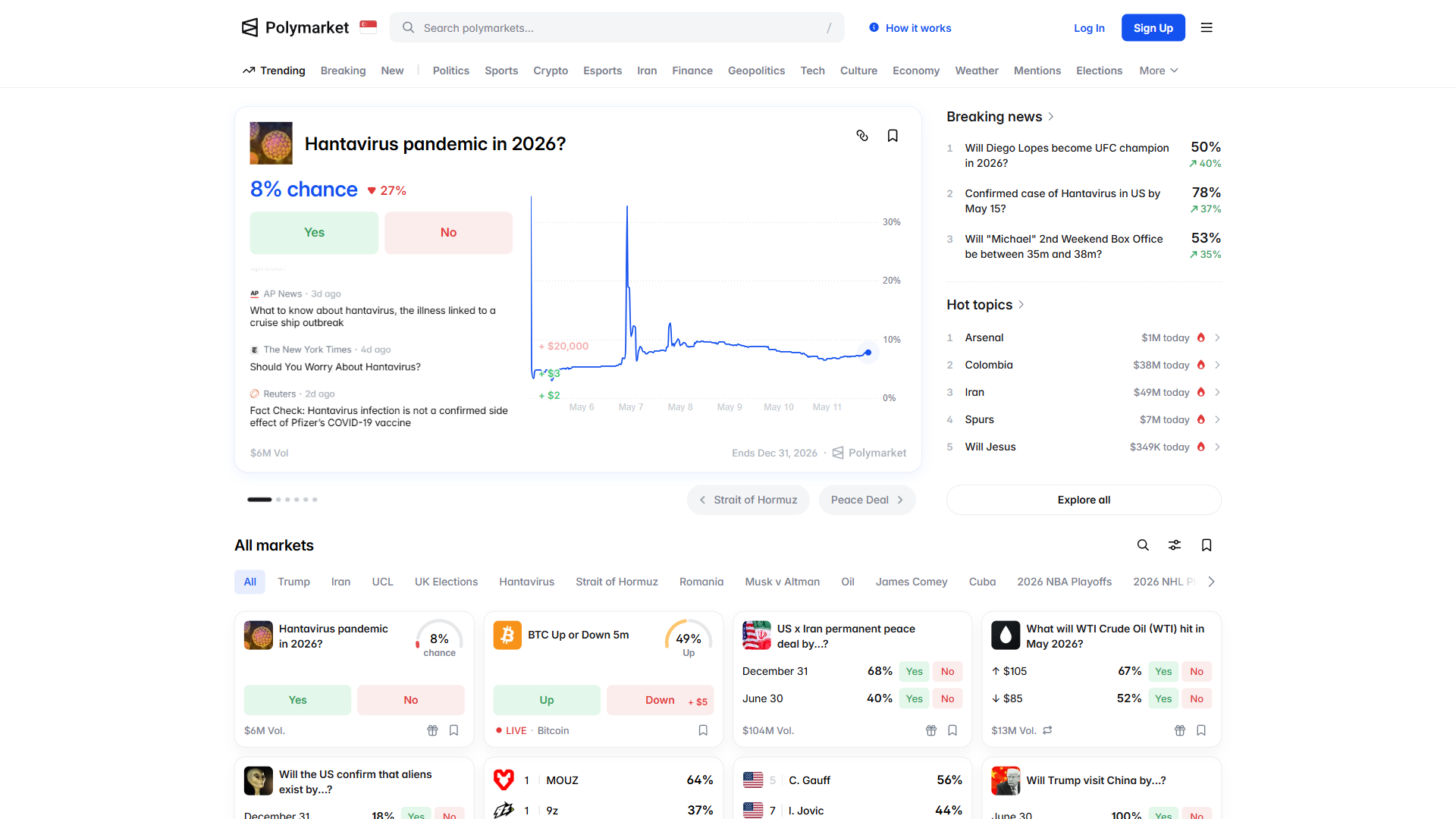Click the Sign Up button

(1153, 28)
